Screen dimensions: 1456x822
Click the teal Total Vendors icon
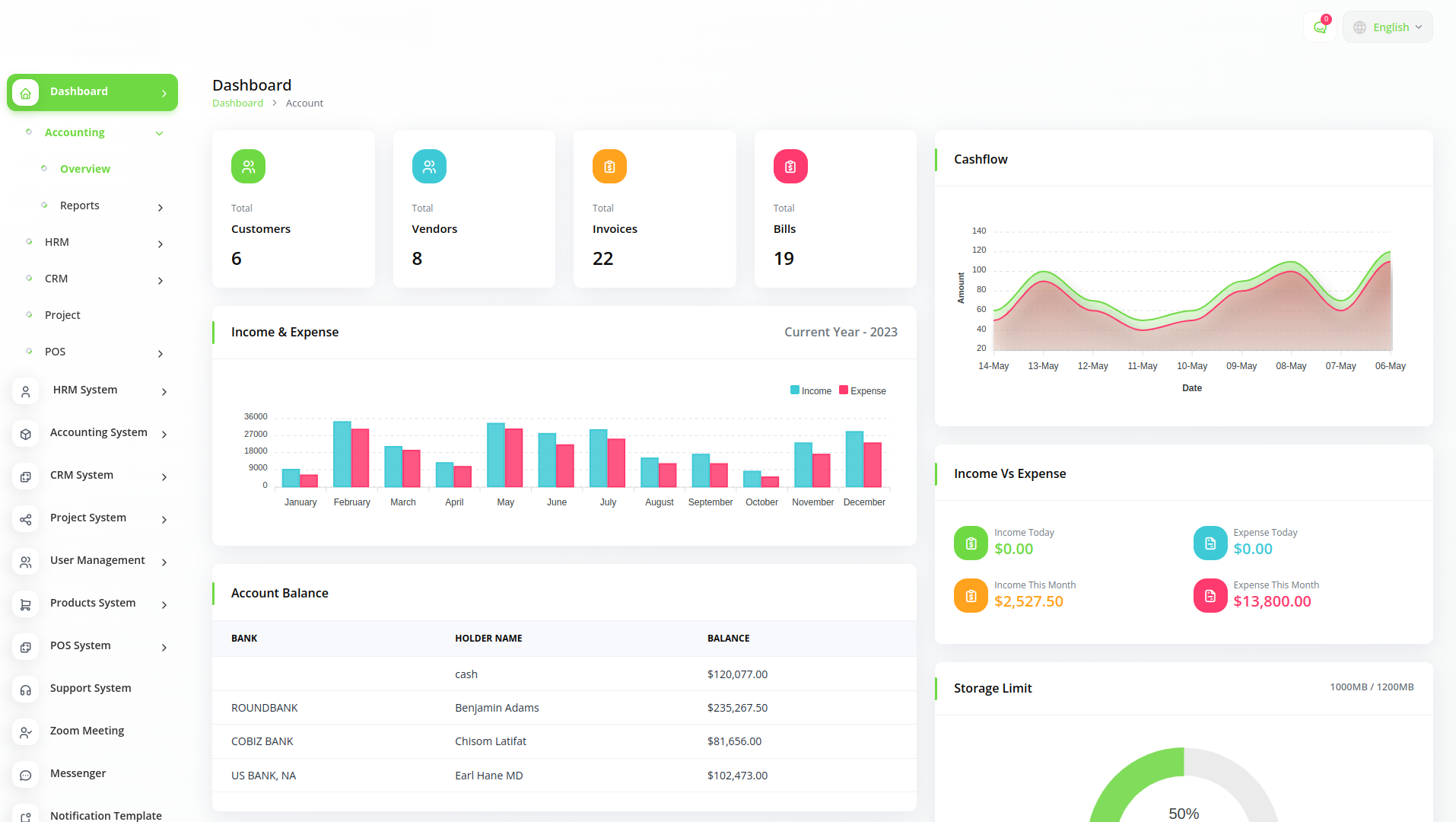429,167
